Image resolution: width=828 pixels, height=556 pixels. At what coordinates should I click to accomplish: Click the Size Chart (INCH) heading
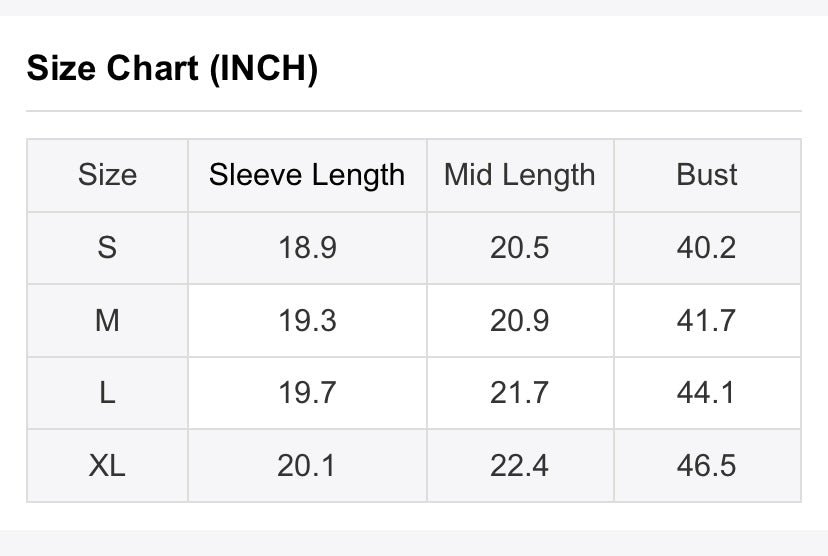click(172, 69)
